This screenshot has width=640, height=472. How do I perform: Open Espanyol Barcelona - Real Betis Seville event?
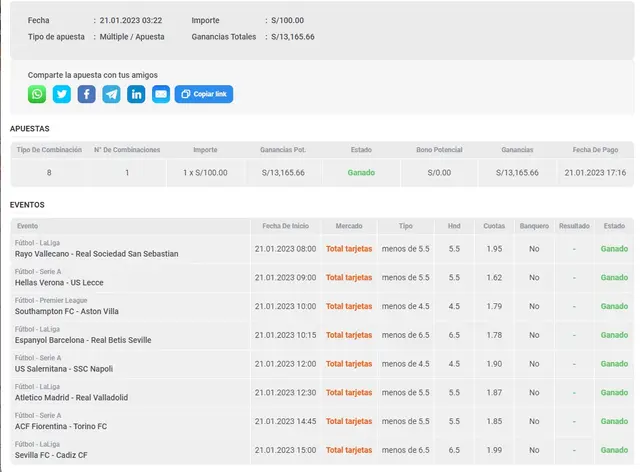[x=83, y=340]
